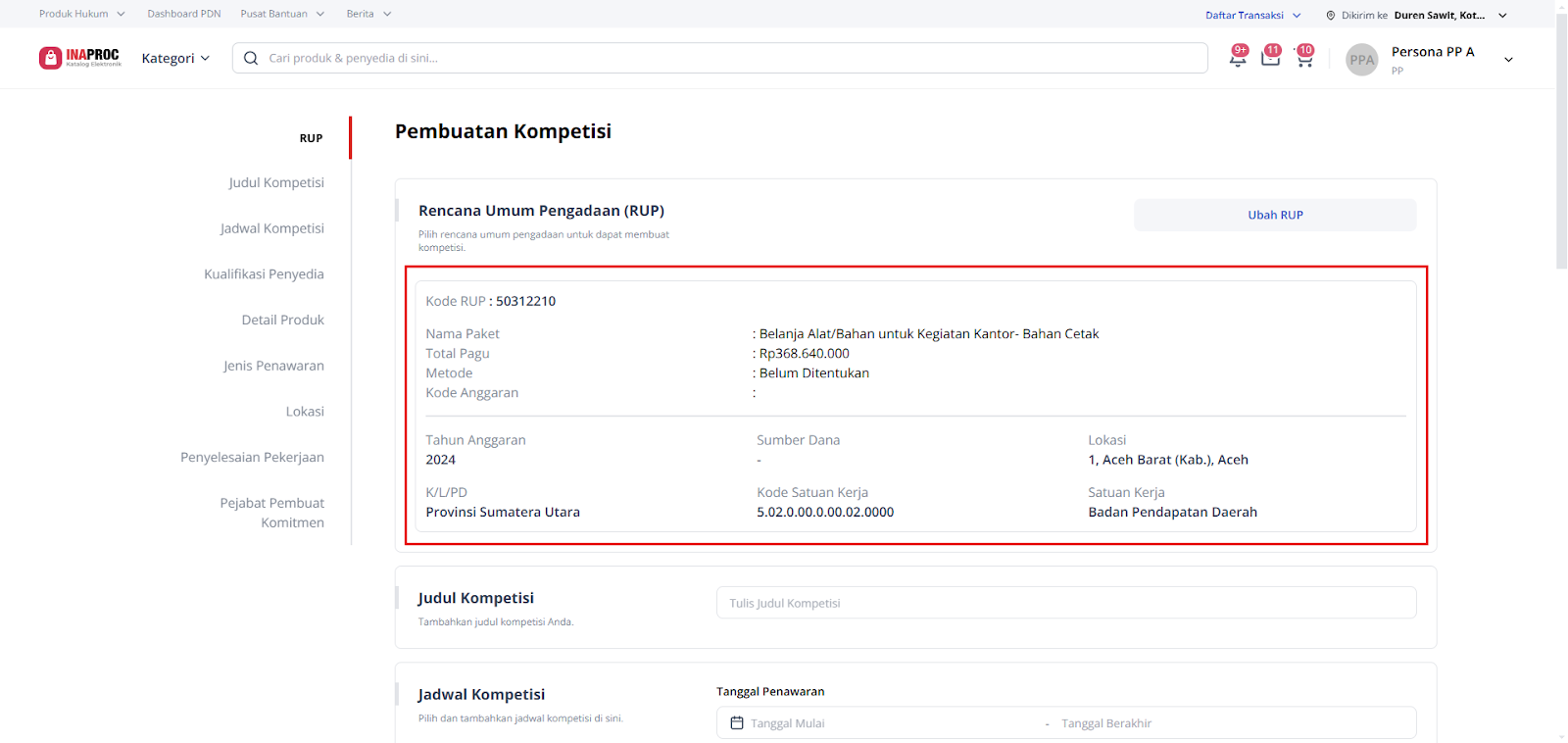
Task: Click the calendar icon in Tanggal Mulai
Action: click(737, 723)
